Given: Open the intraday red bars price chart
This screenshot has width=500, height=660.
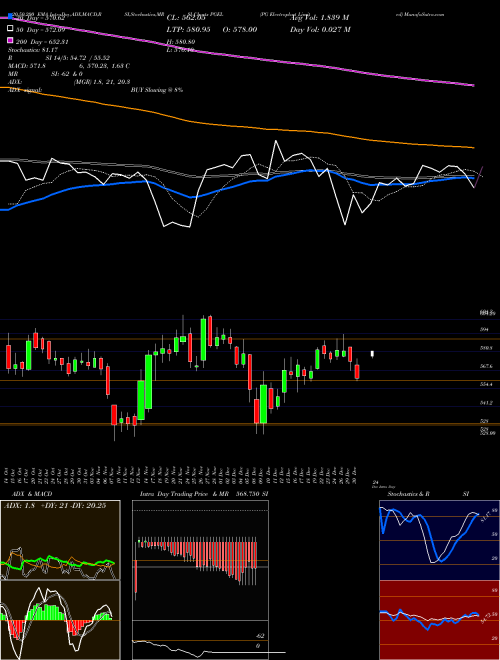Looking at the screenshot, I should click(x=200, y=560).
